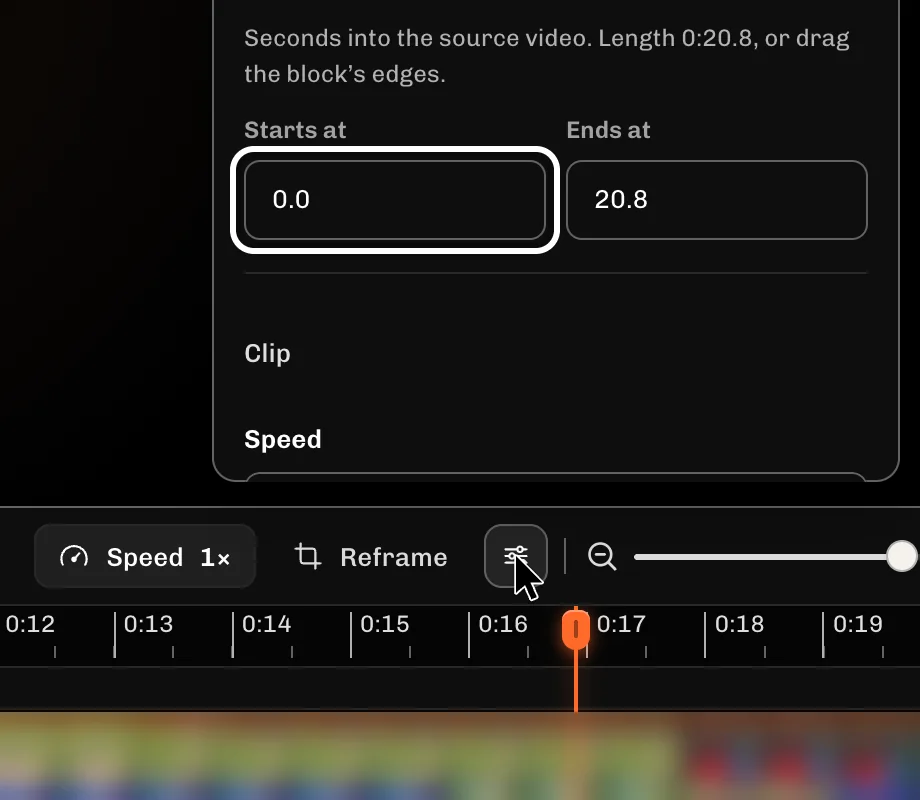Click the timeline zoom slider handle
The height and width of the screenshot is (800, 920).
(x=902, y=556)
